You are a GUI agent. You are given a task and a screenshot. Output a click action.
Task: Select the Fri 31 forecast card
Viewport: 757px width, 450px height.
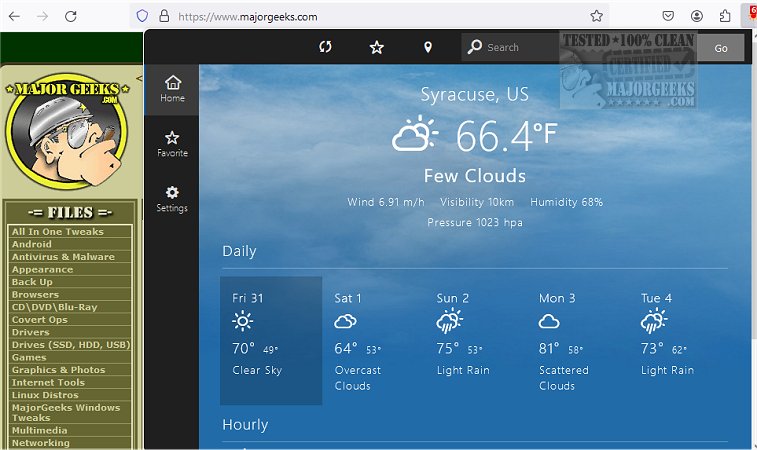click(x=271, y=340)
